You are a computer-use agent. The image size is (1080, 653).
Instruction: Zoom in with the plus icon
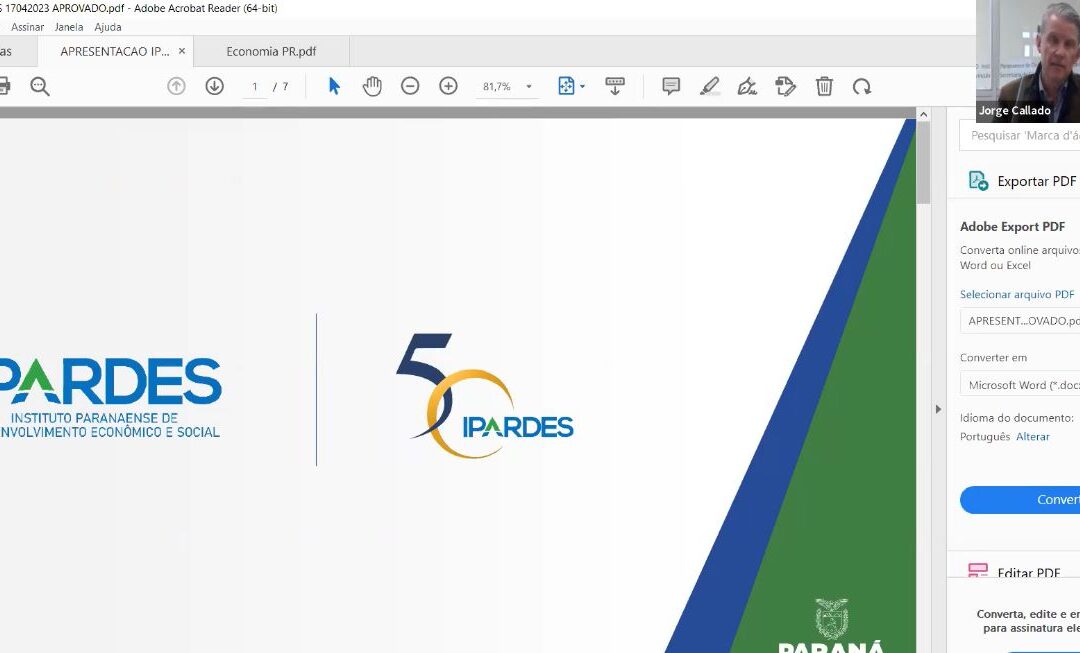click(448, 86)
